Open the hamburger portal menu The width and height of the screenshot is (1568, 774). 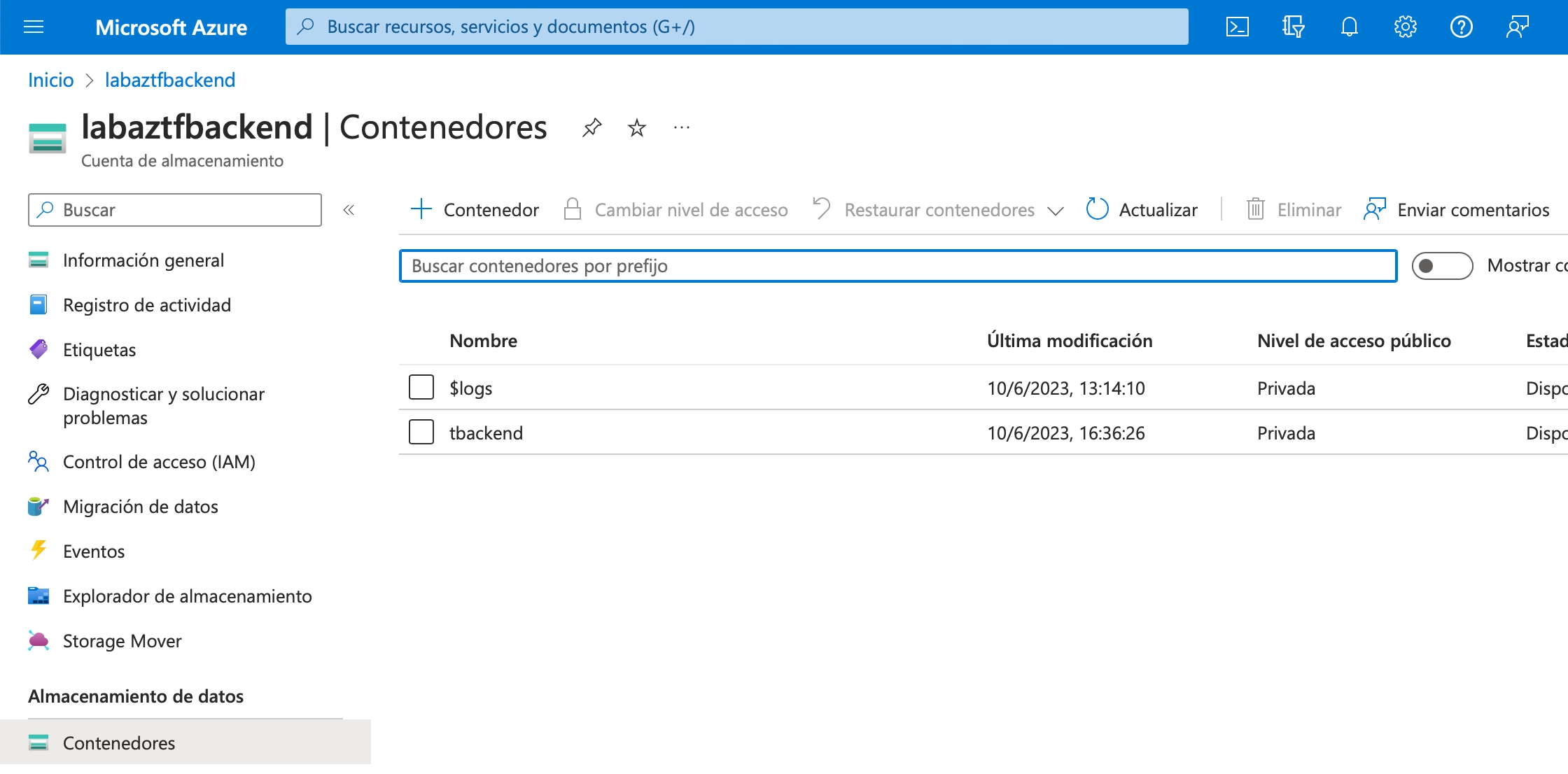[x=34, y=27]
